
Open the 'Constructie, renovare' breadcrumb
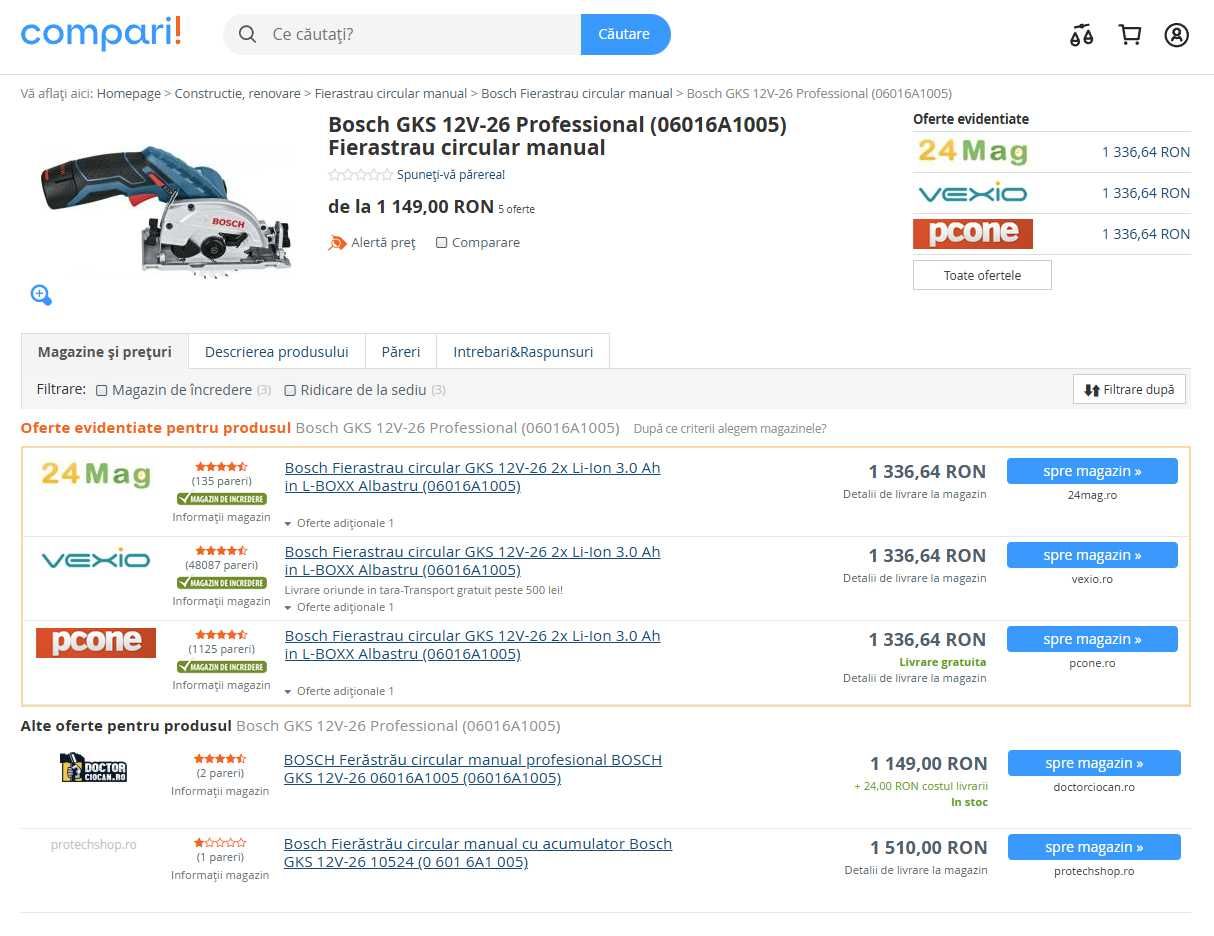coord(238,94)
